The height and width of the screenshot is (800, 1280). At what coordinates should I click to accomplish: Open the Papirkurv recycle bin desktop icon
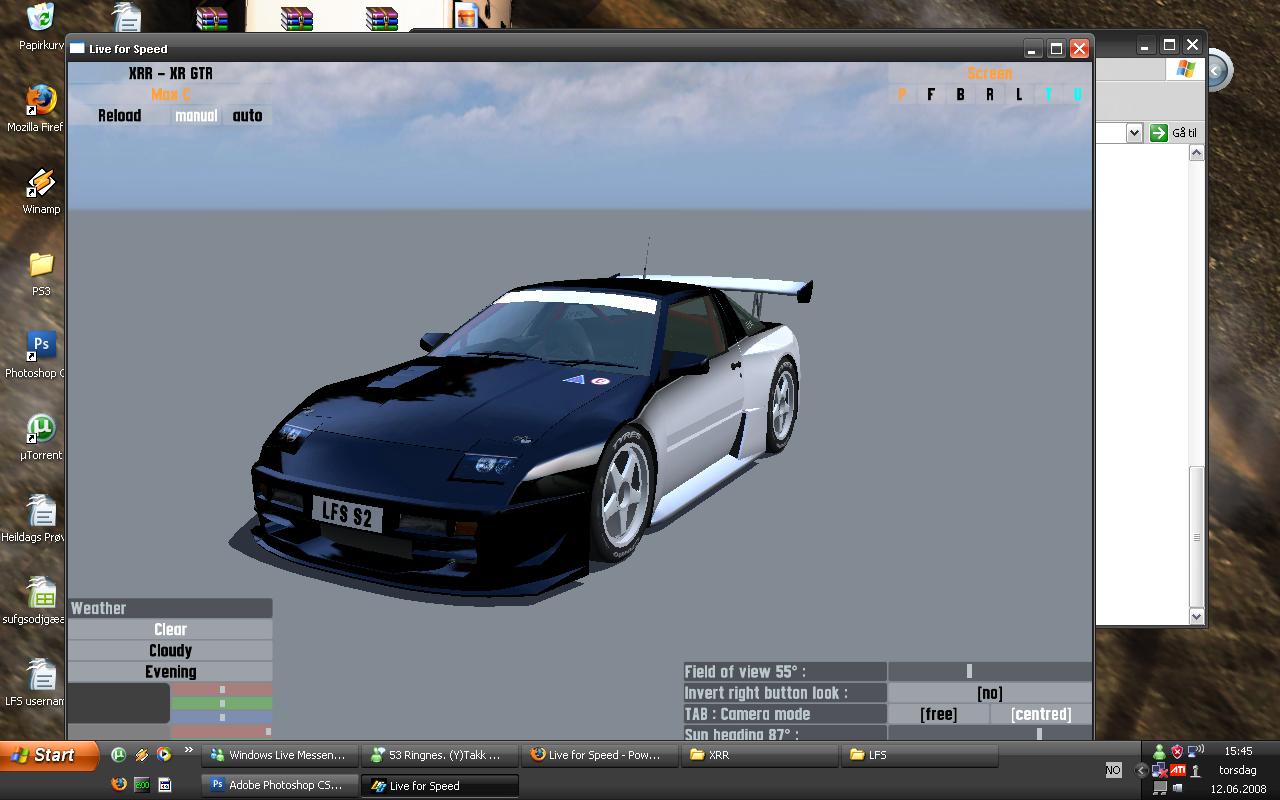(40, 26)
